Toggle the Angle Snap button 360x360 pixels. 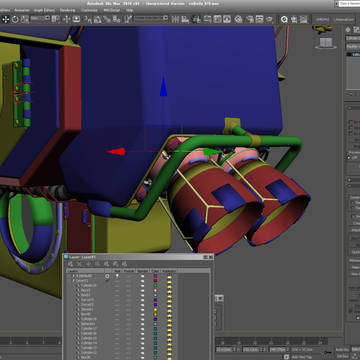[x=97, y=19]
